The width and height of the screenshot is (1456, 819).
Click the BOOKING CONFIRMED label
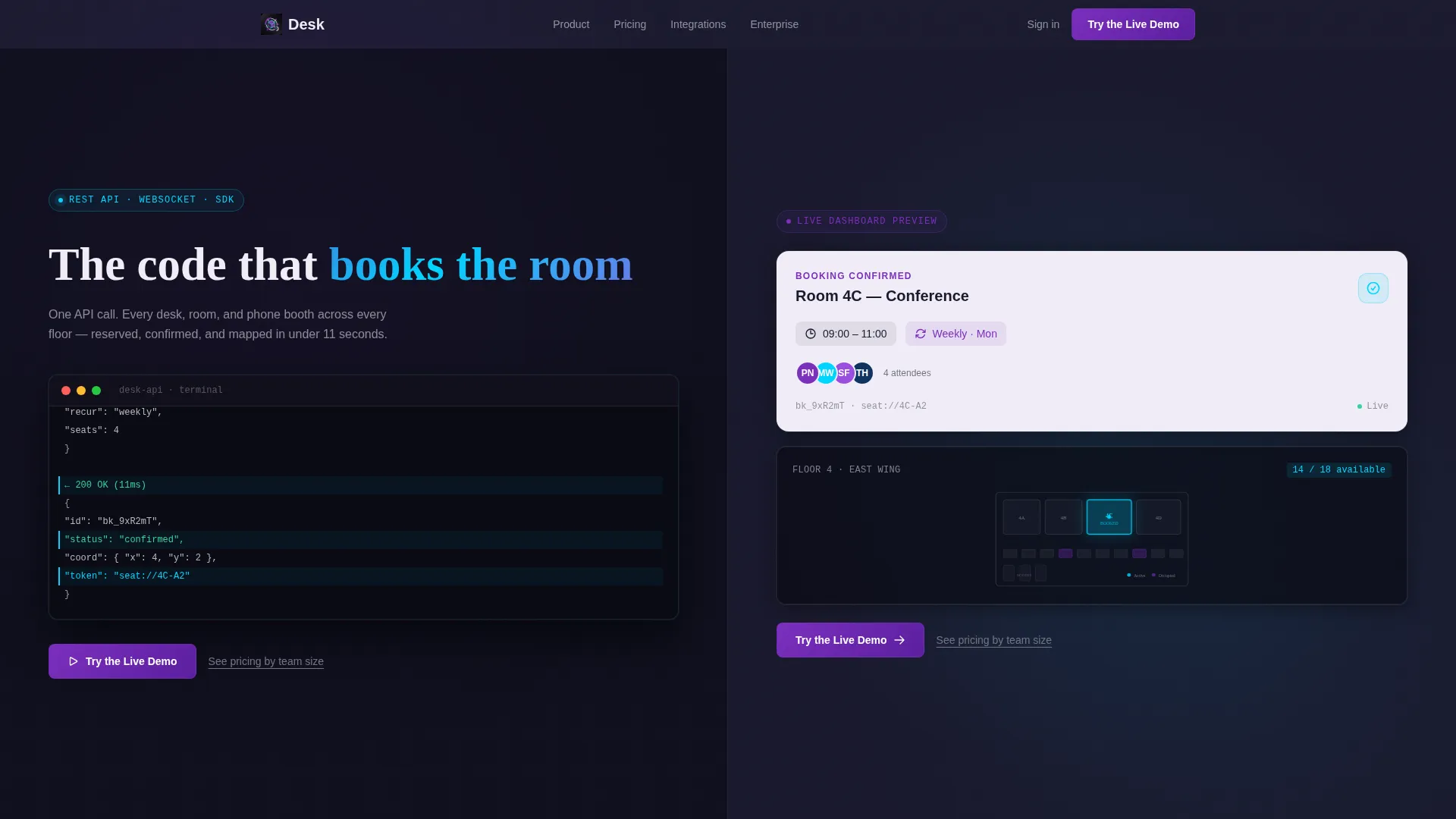(x=853, y=276)
